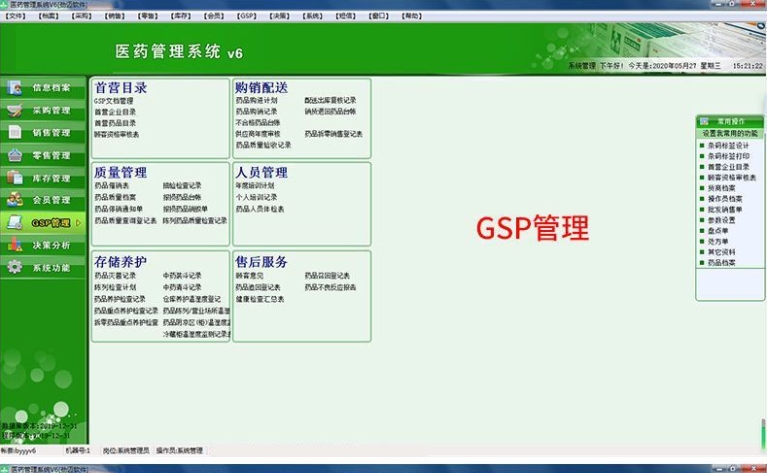Open 药品养护检查记录 link
Image resolution: width=767 pixels, height=473 pixels.
pos(120,299)
